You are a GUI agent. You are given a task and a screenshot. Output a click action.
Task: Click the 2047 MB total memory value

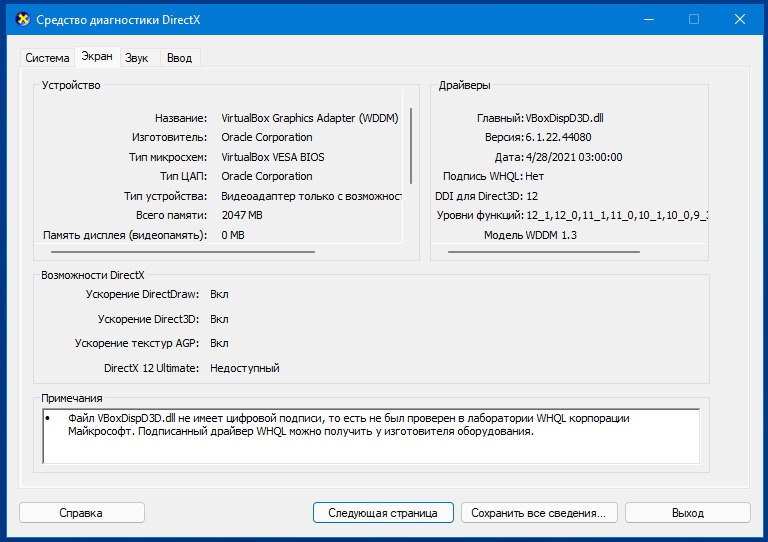point(242,215)
